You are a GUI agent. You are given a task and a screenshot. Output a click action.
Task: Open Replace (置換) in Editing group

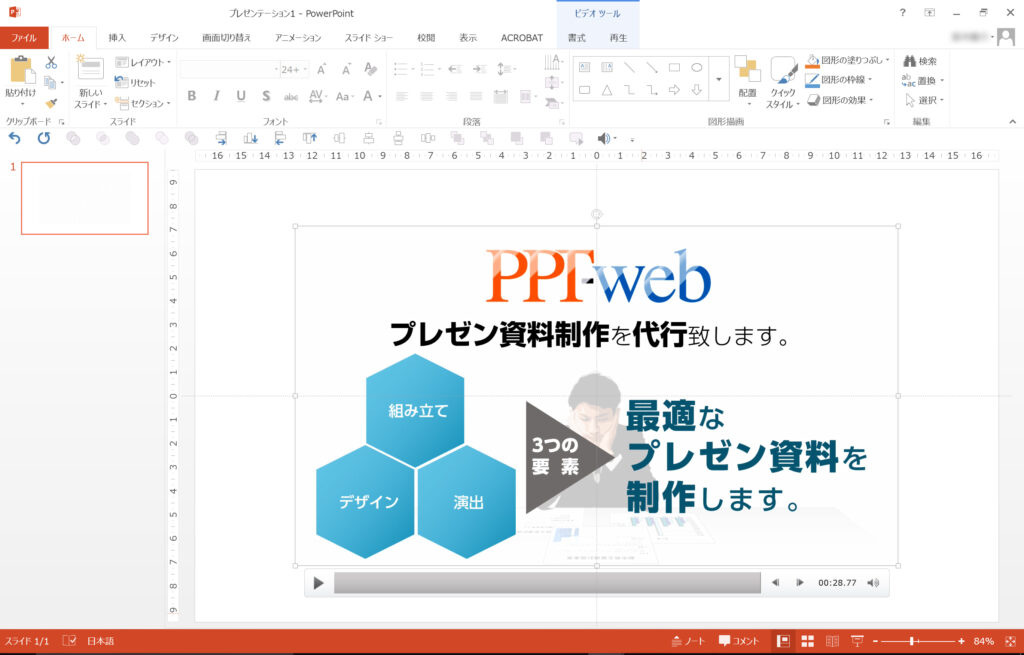[x=923, y=80]
